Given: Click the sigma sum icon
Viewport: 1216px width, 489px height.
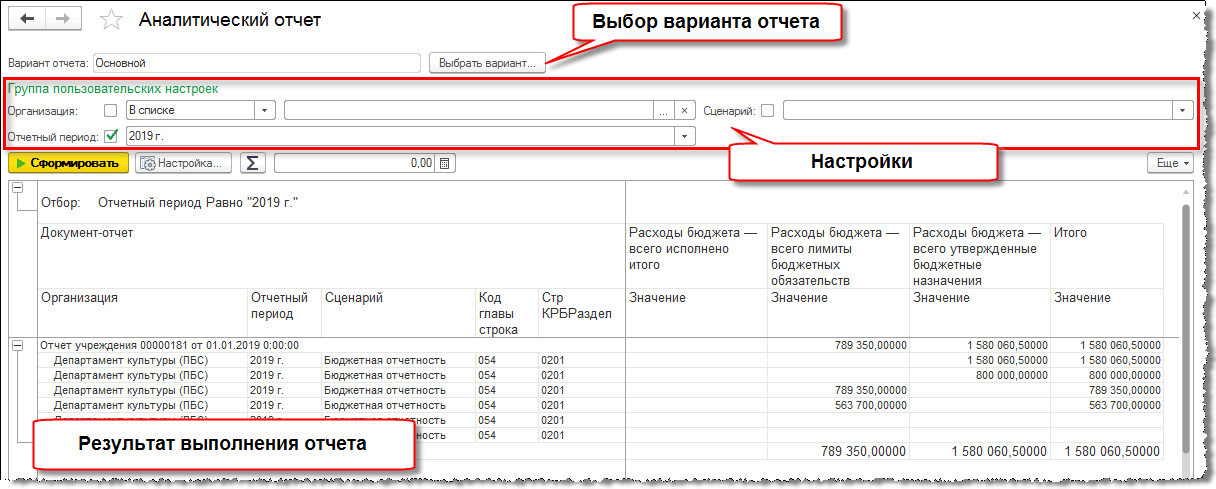Looking at the screenshot, I should point(253,163).
